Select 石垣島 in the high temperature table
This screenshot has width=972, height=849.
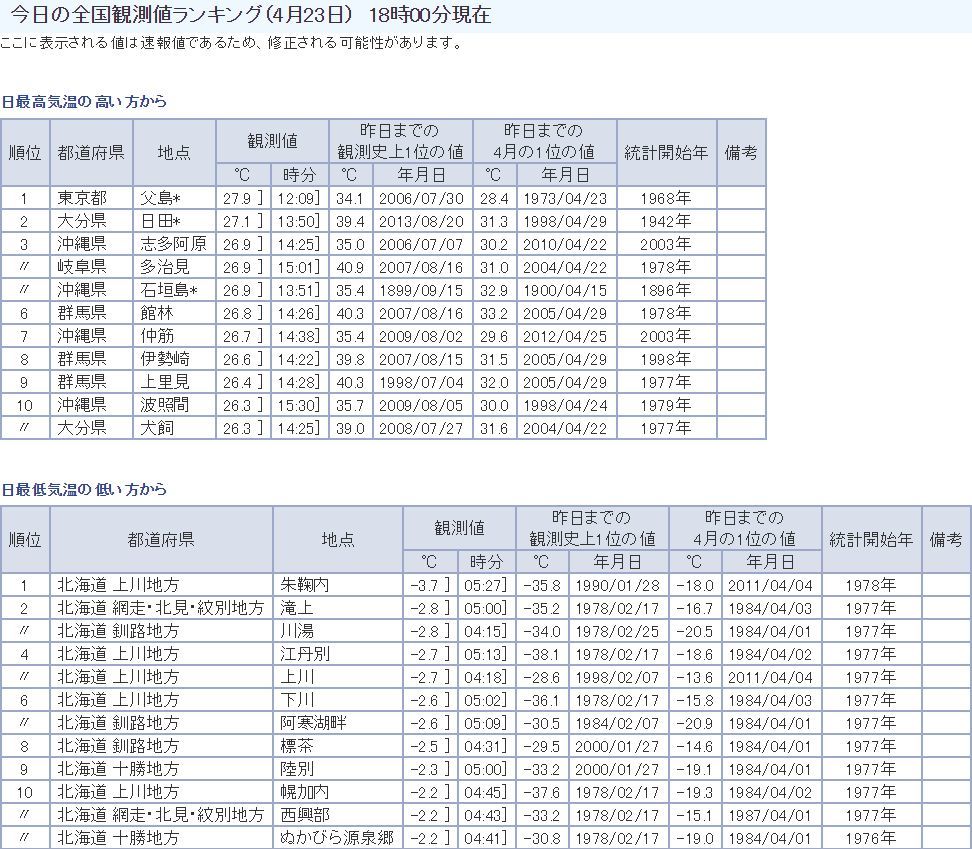pos(170,290)
